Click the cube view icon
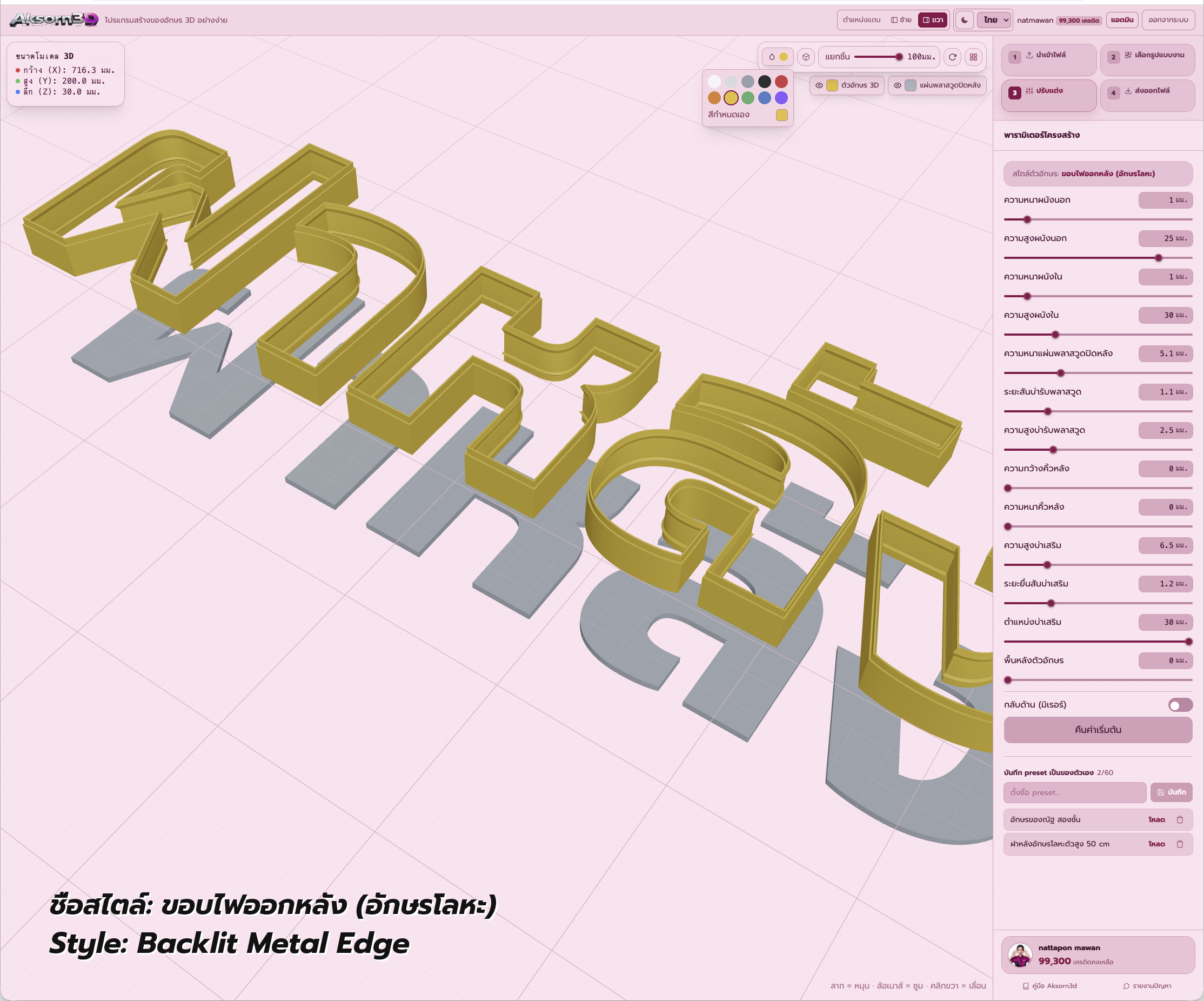The image size is (1204, 1001). [x=806, y=57]
